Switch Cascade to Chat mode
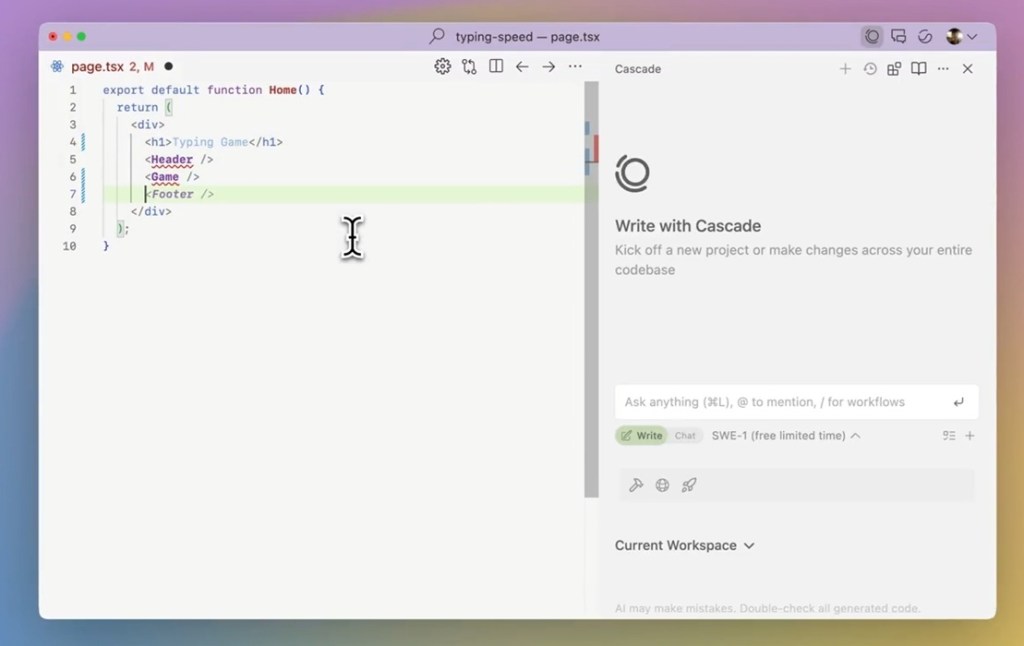1024x646 pixels. click(685, 436)
